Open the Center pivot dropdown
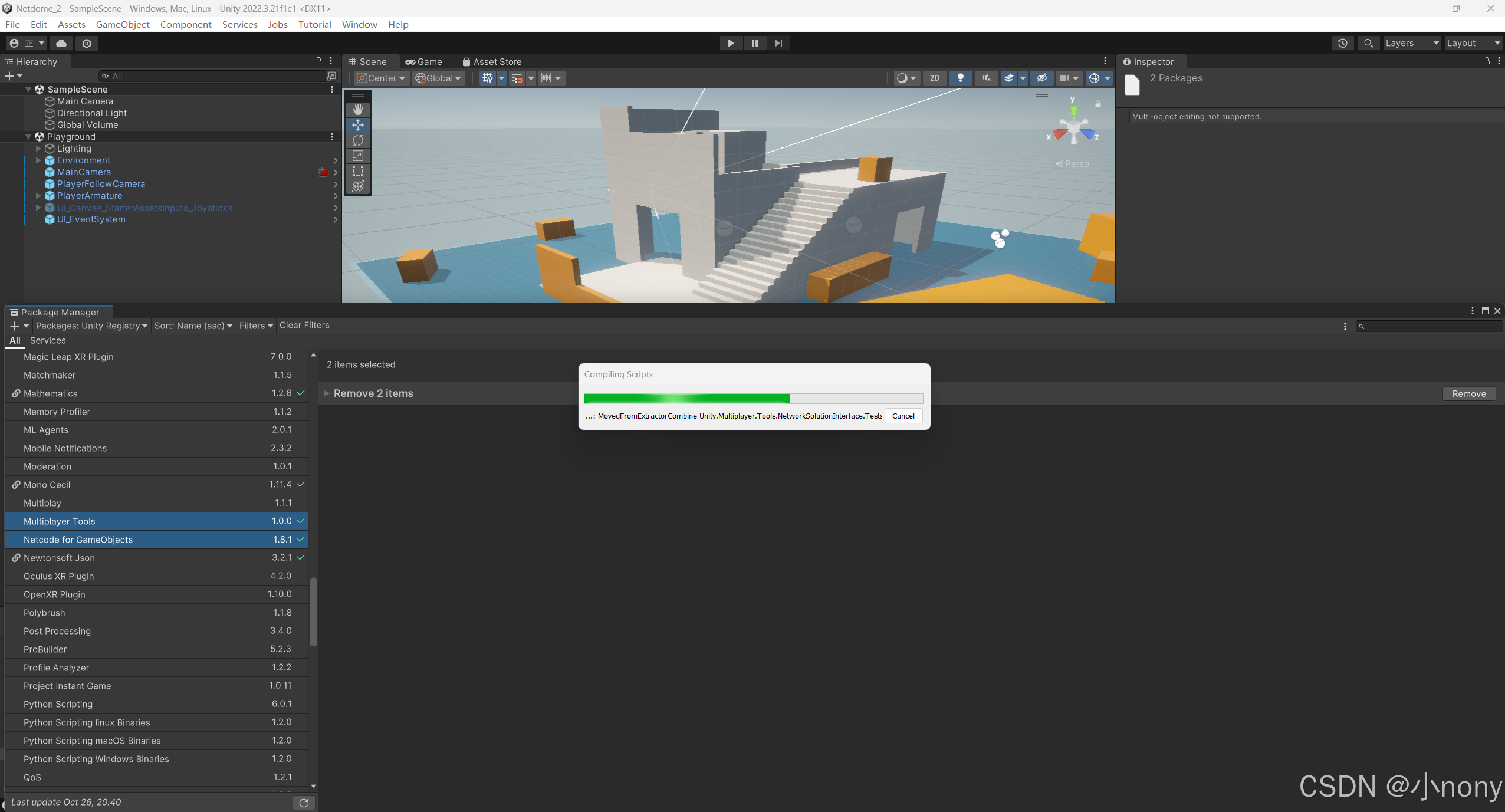1505x812 pixels. click(381, 78)
